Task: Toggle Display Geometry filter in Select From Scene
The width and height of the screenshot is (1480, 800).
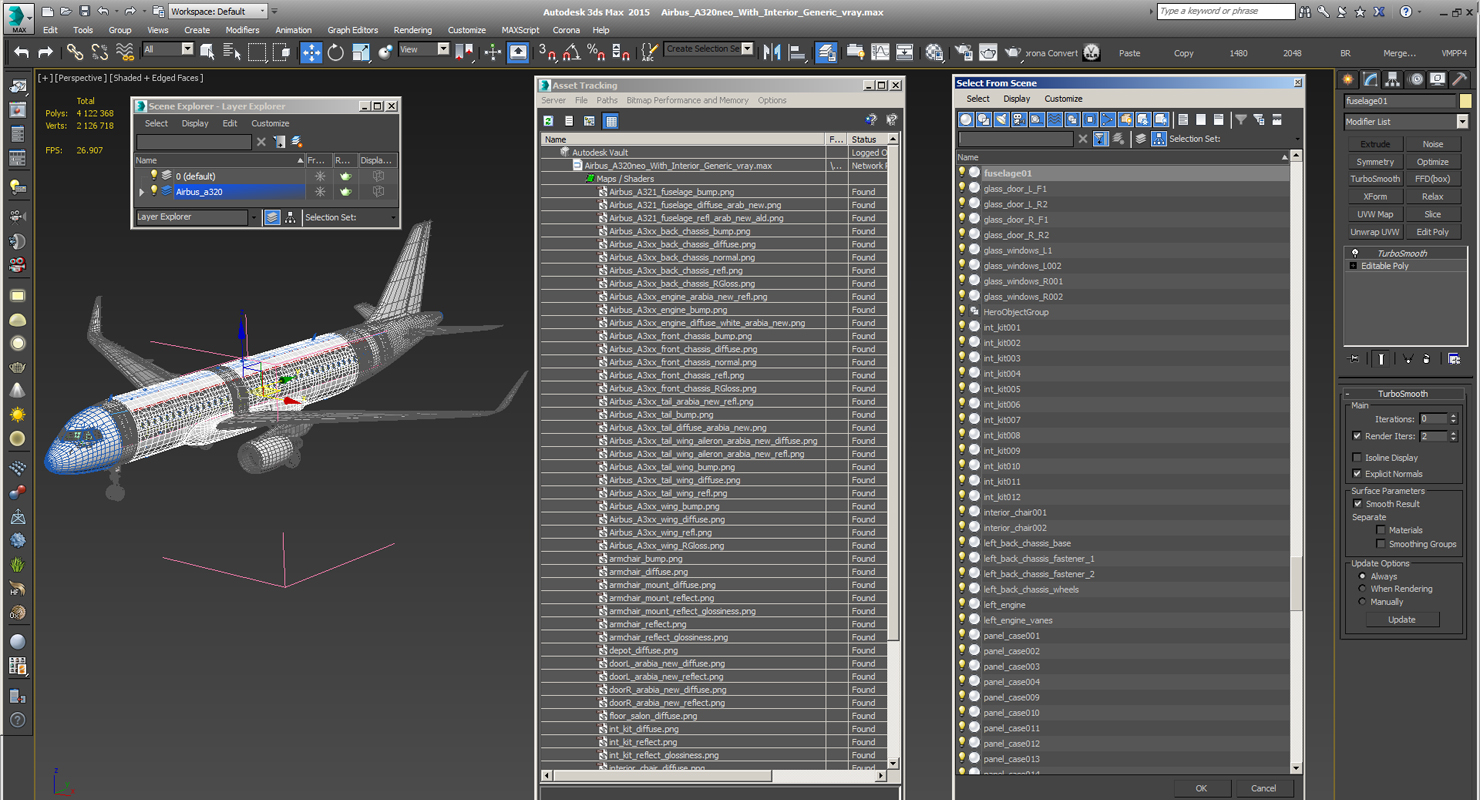Action: click(x=966, y=119)
